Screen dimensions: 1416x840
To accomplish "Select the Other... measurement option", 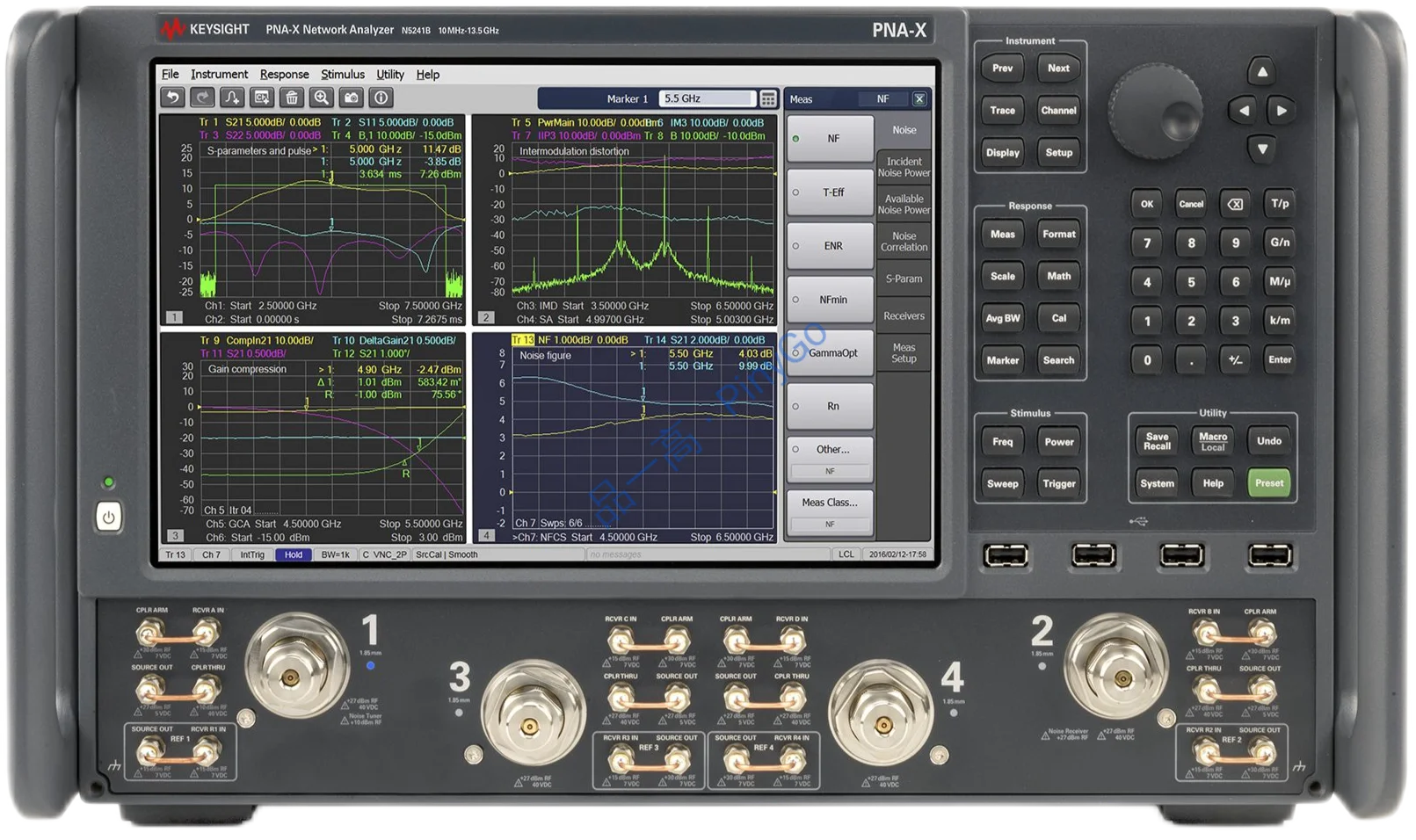I will (x=830, y=460).
